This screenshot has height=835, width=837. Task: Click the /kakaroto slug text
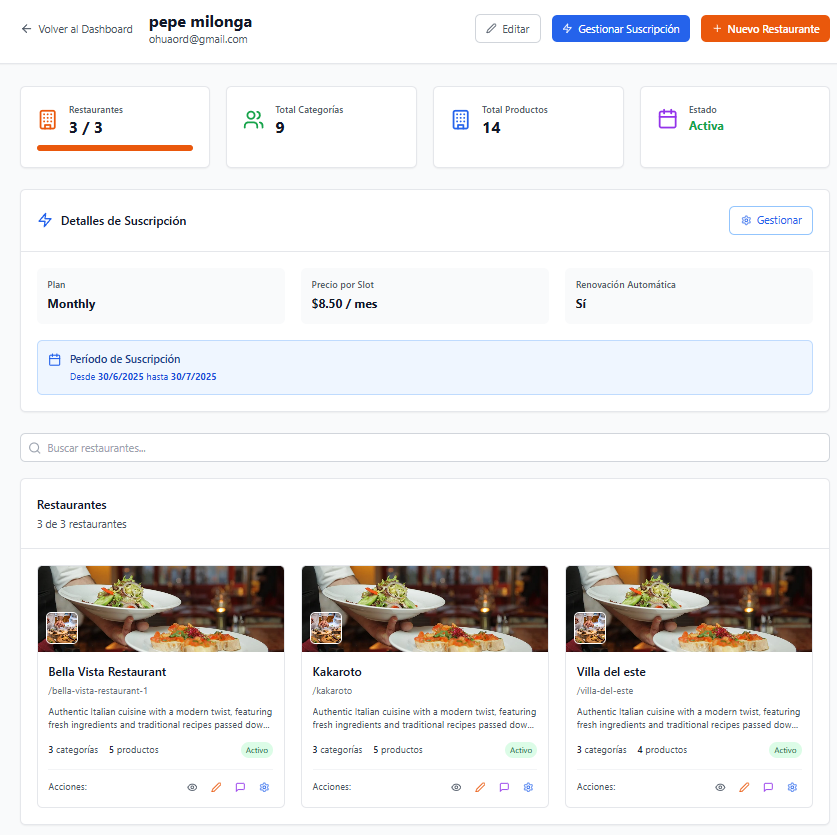(x=332, y=690)
